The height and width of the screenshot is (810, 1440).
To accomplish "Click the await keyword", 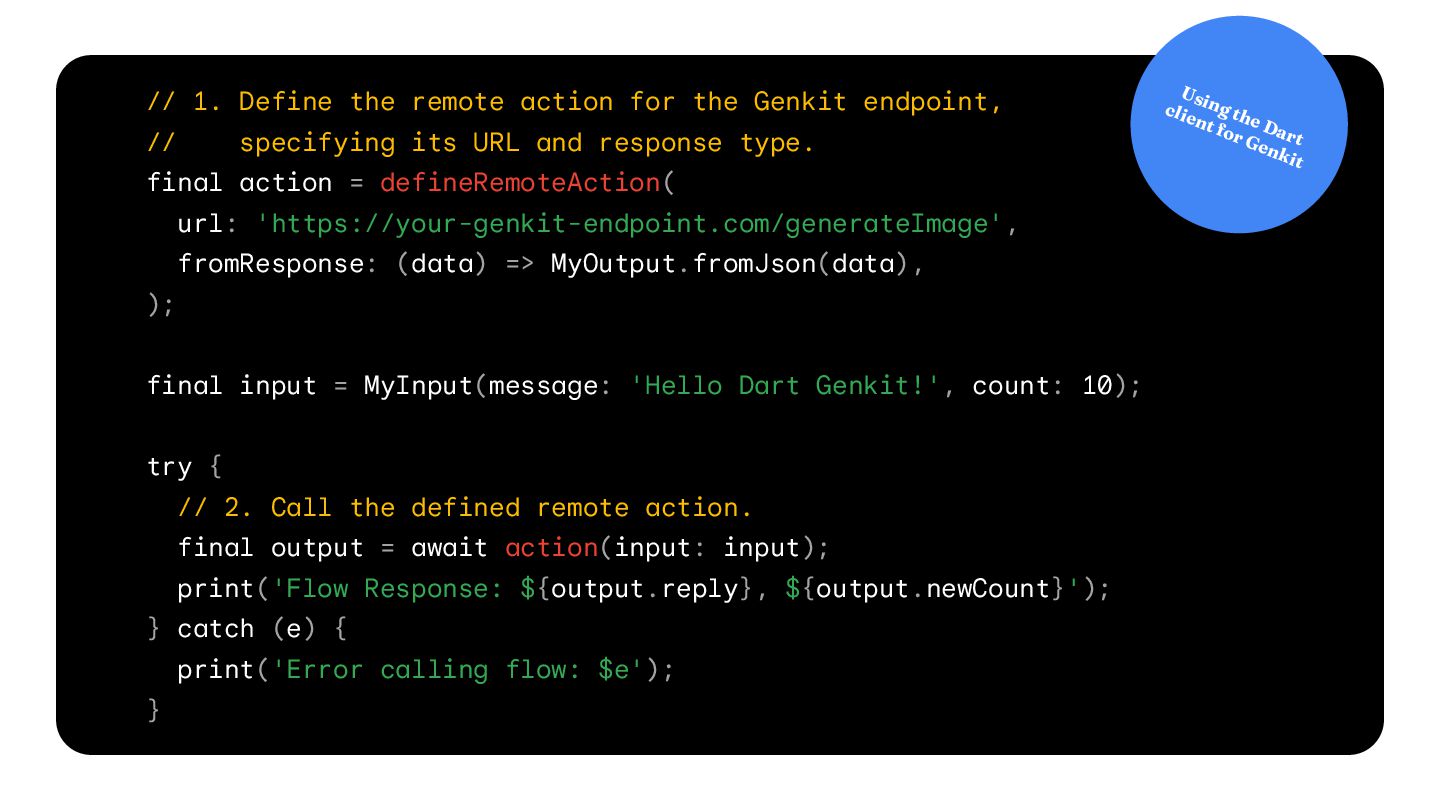I will pyautogui.click(x=449, y=548).
